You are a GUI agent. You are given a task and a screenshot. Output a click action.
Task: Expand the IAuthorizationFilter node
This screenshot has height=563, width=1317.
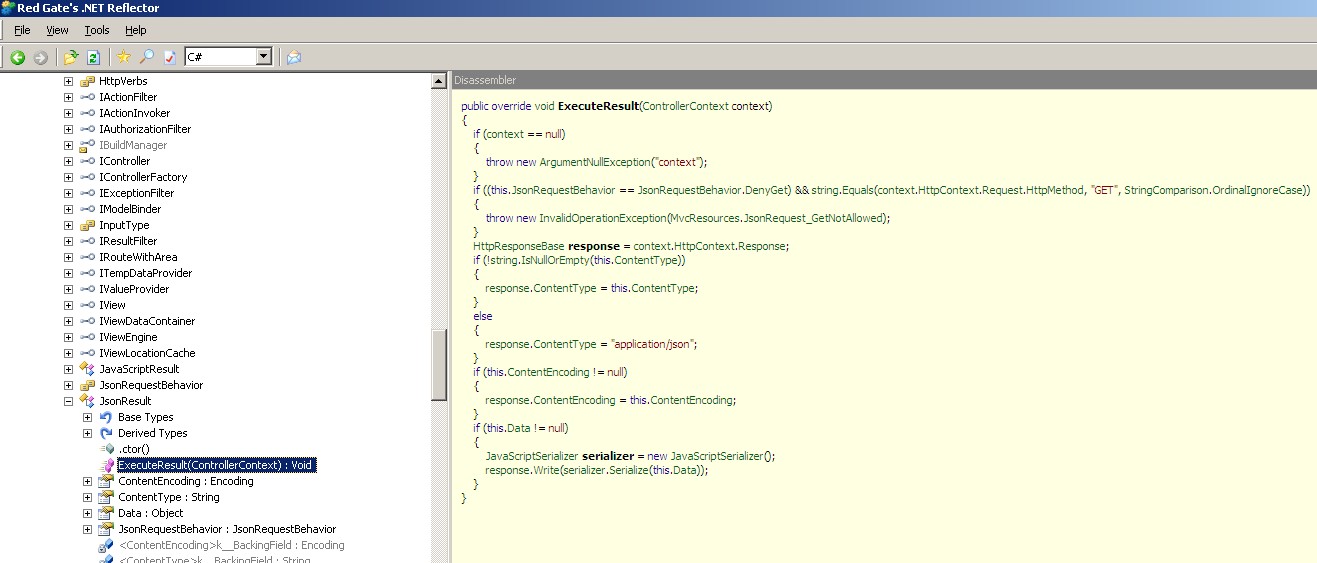[x=68, y=129]
